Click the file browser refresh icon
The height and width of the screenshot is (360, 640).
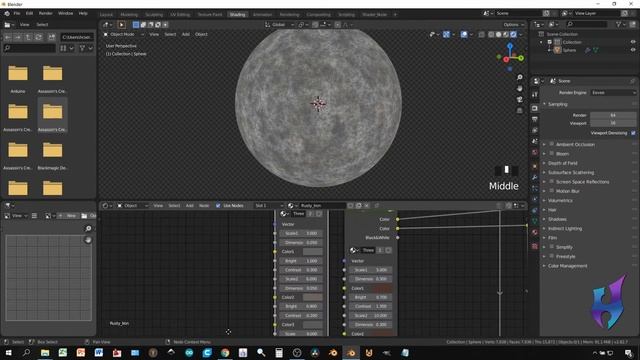(38, 37)
